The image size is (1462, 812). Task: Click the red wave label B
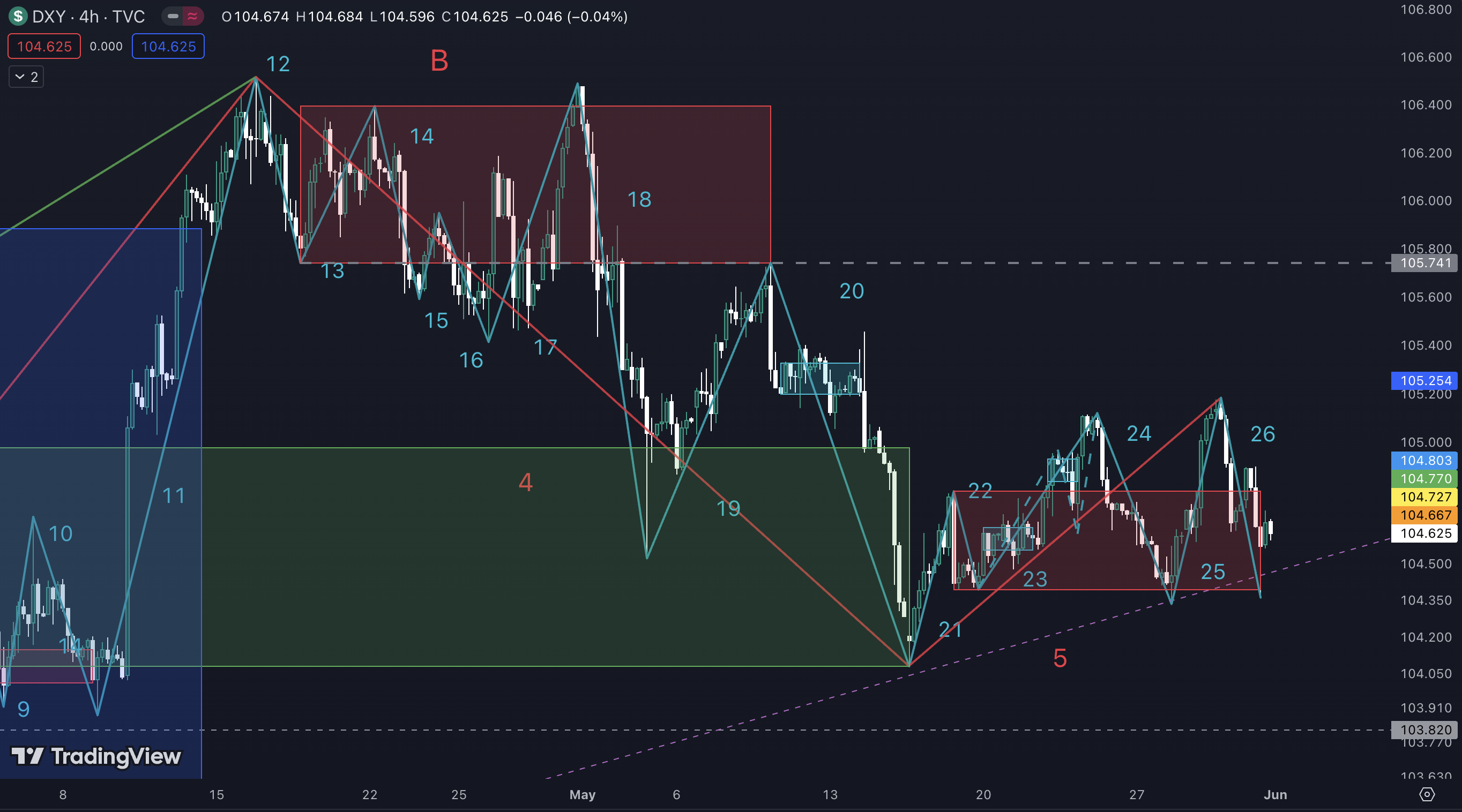[439, 61]
